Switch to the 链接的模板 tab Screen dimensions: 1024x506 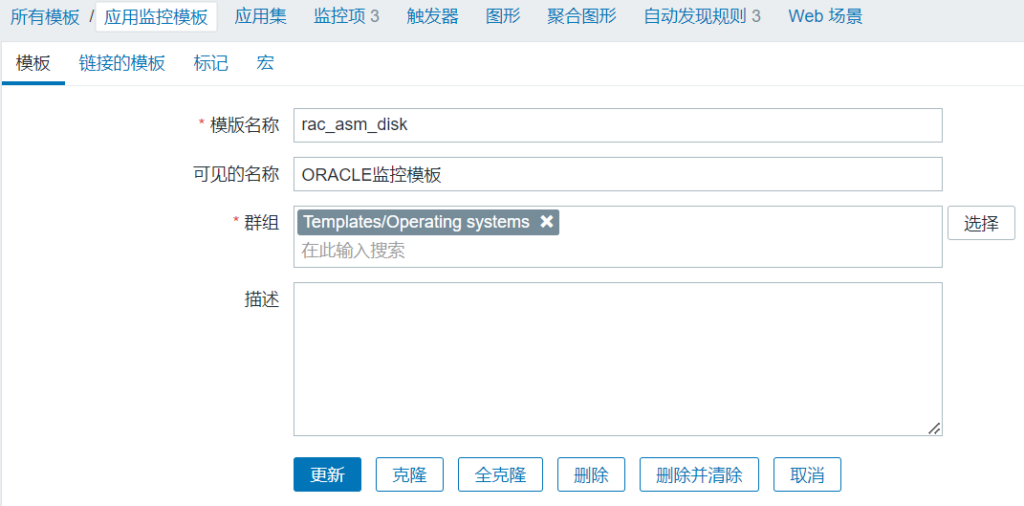click(x=122, y=63)
